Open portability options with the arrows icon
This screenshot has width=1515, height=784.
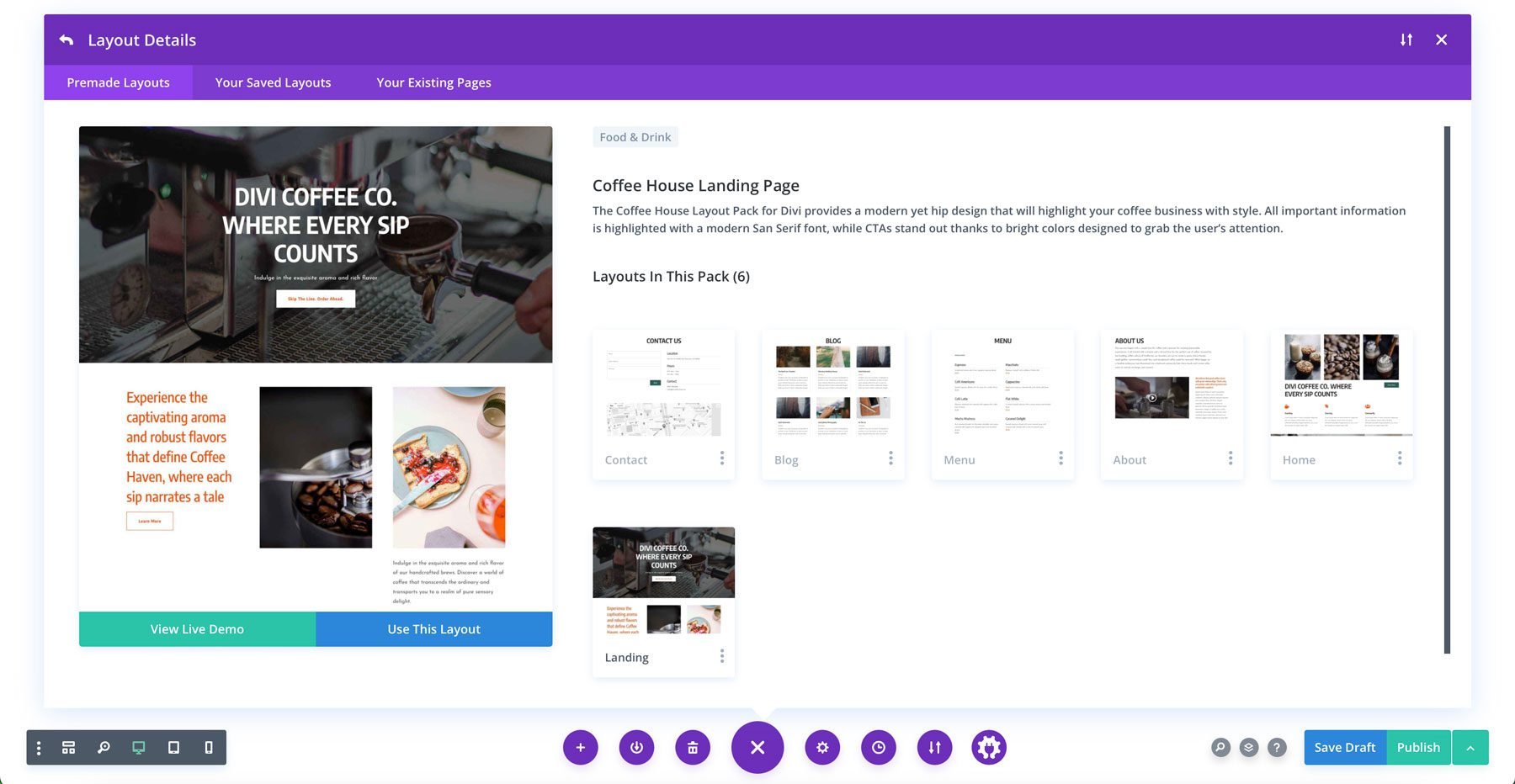934,747
